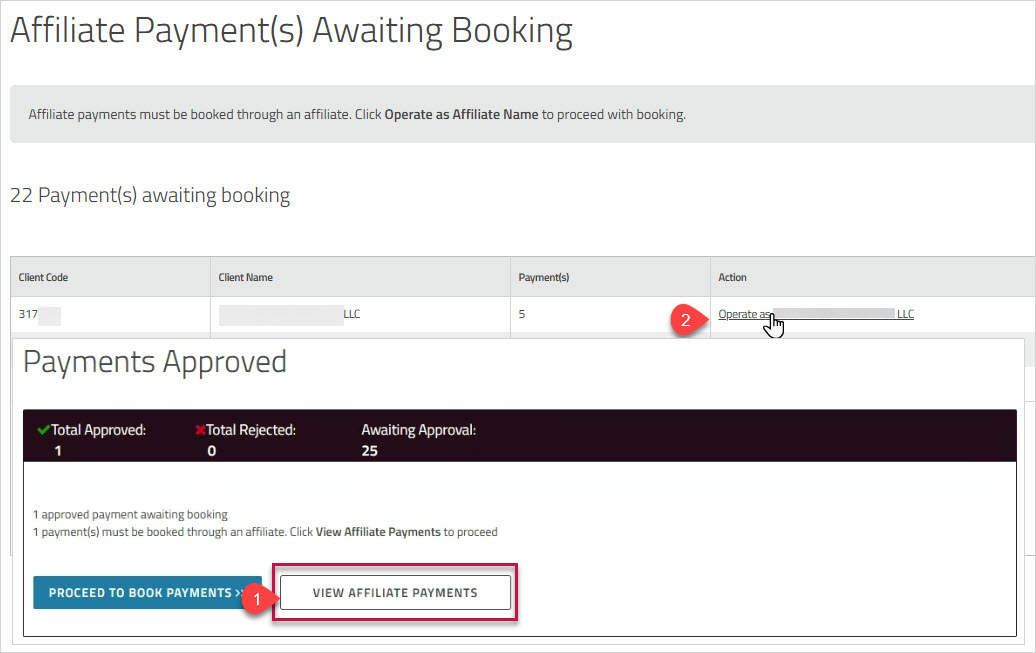
Task: Click the Client Name column header
Action: coord(246,277)
